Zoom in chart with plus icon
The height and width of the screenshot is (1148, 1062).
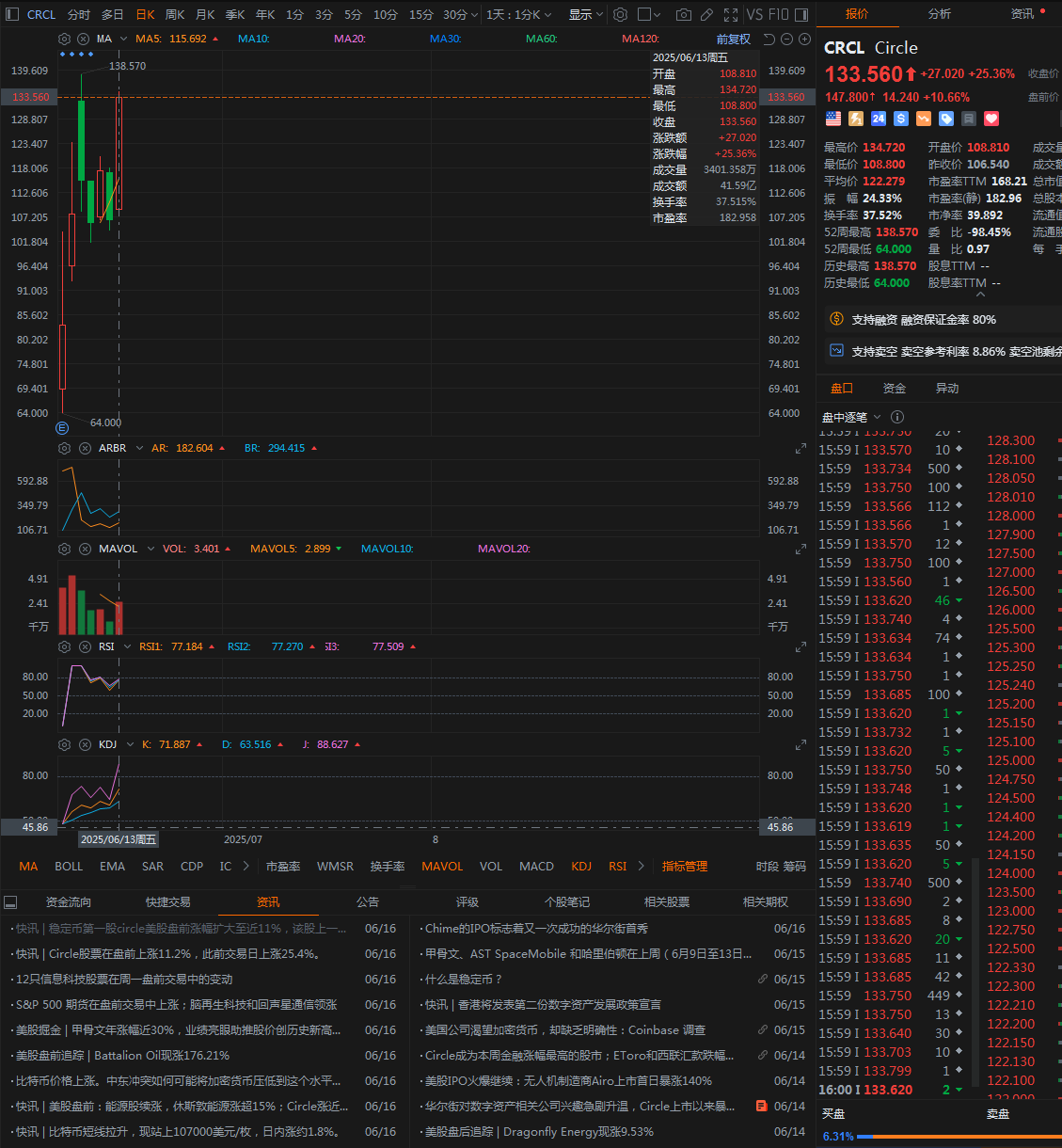(x=804, y=39)
